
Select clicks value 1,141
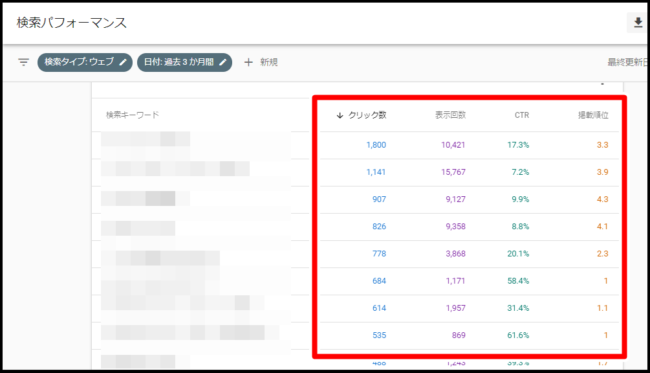[x=376, y=172]
